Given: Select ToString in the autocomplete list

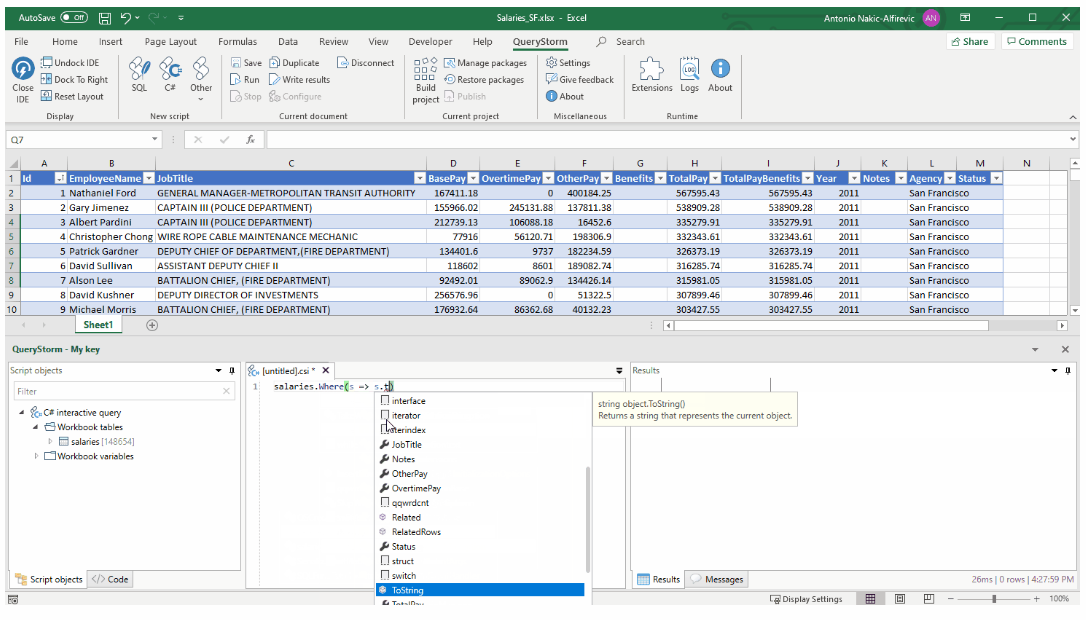Looking at the screenshot, I should (x=480, y=590).
